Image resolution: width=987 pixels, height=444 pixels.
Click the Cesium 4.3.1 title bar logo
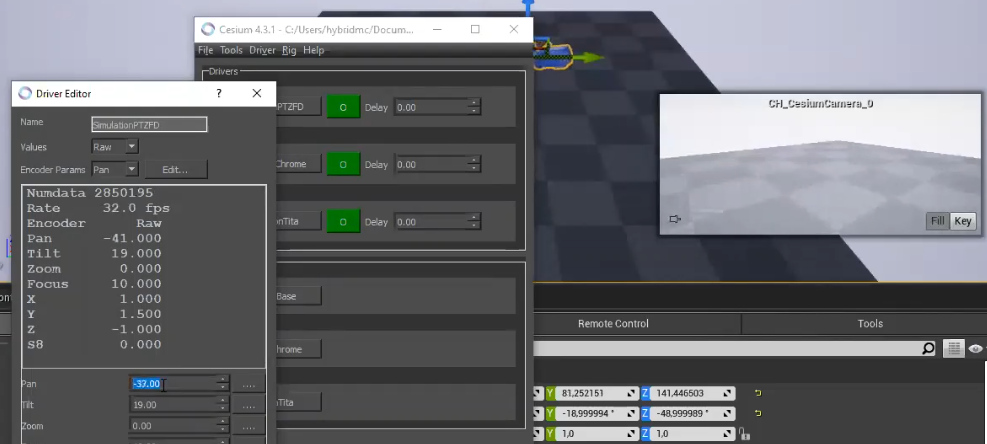click(x=208, y=29)
